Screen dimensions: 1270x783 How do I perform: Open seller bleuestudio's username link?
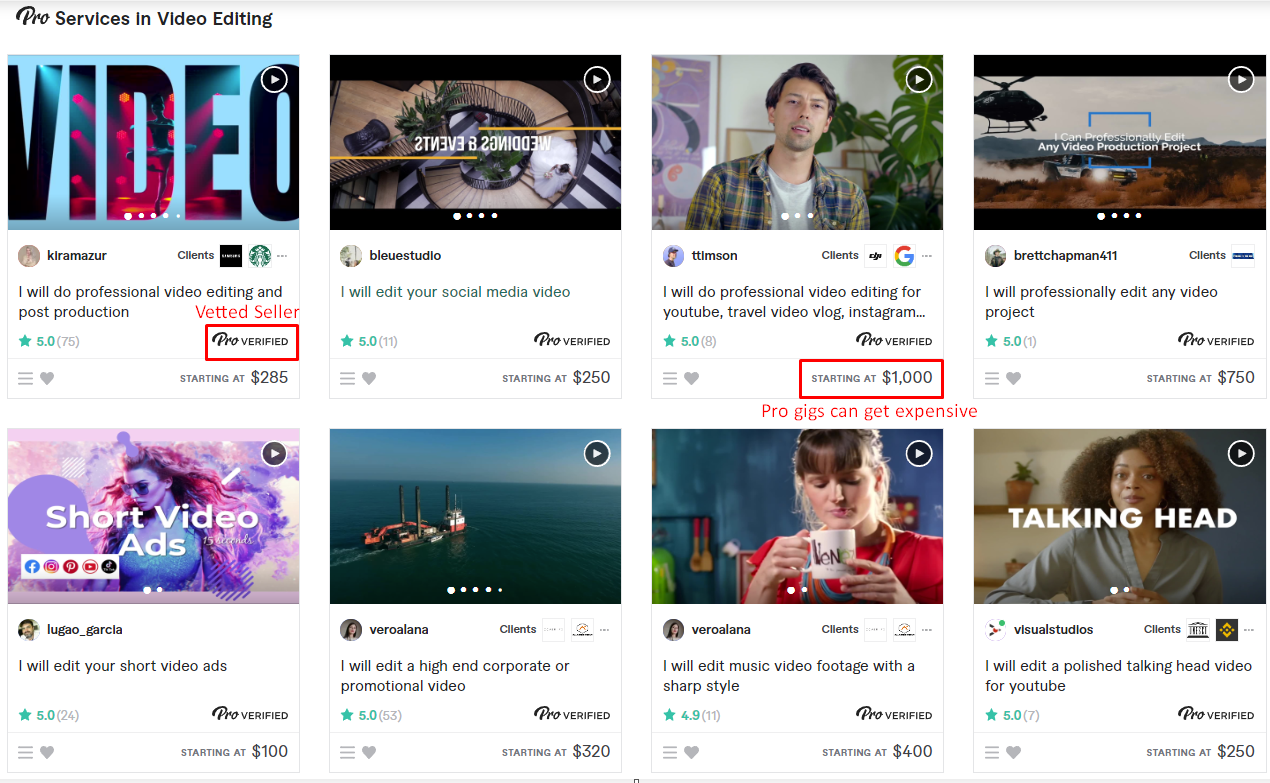pyautogui.click(x=405, y=256)
